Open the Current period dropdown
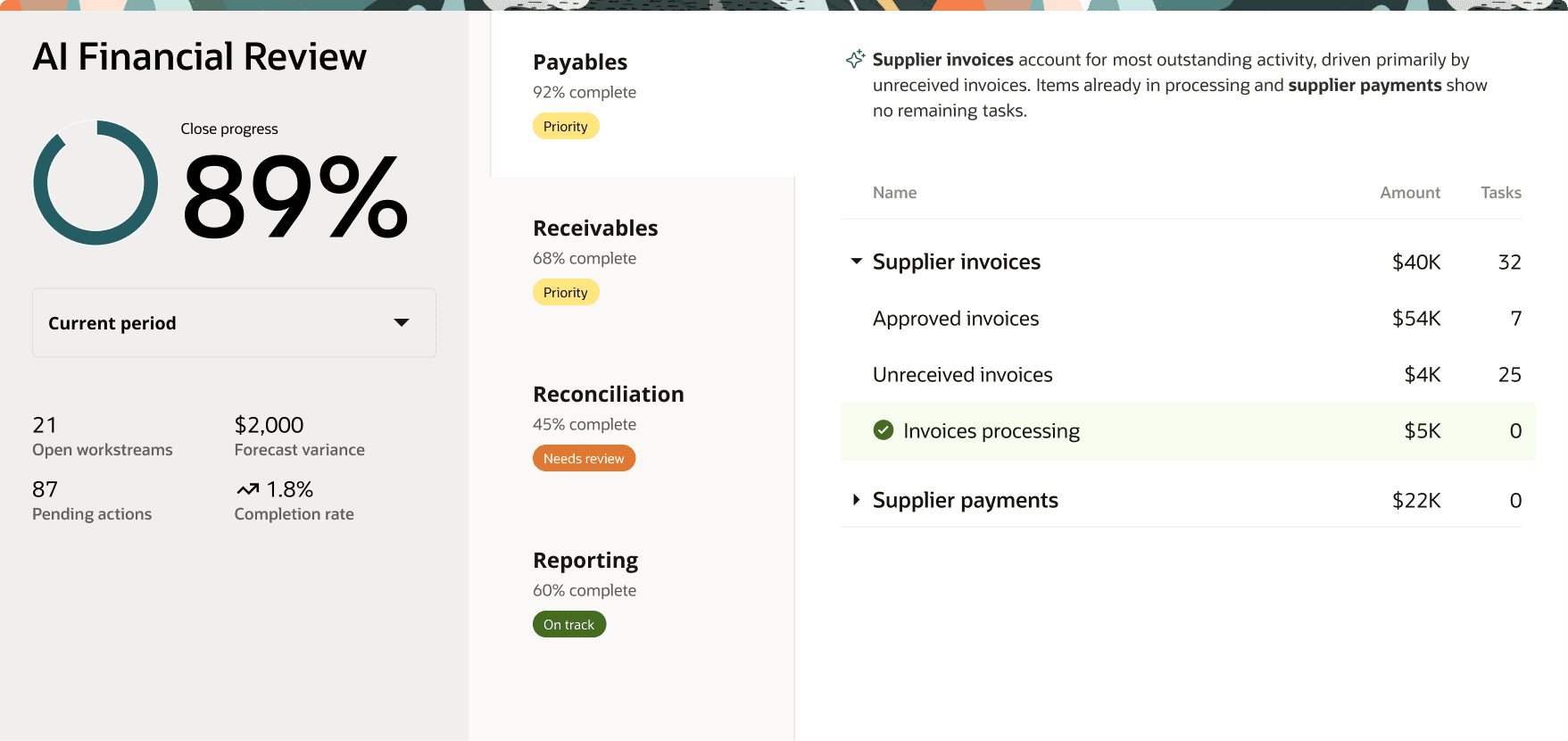Image resolution: width=1568 pixels, height=741 pixels. pos(234,323)
